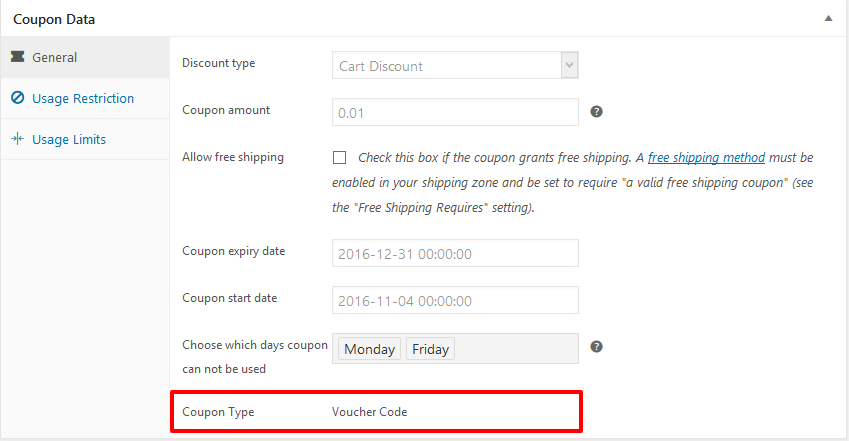Screen dimensions: 849x441
Task: Click empty space in the excluded days box
Action: (x=515, y=349)
